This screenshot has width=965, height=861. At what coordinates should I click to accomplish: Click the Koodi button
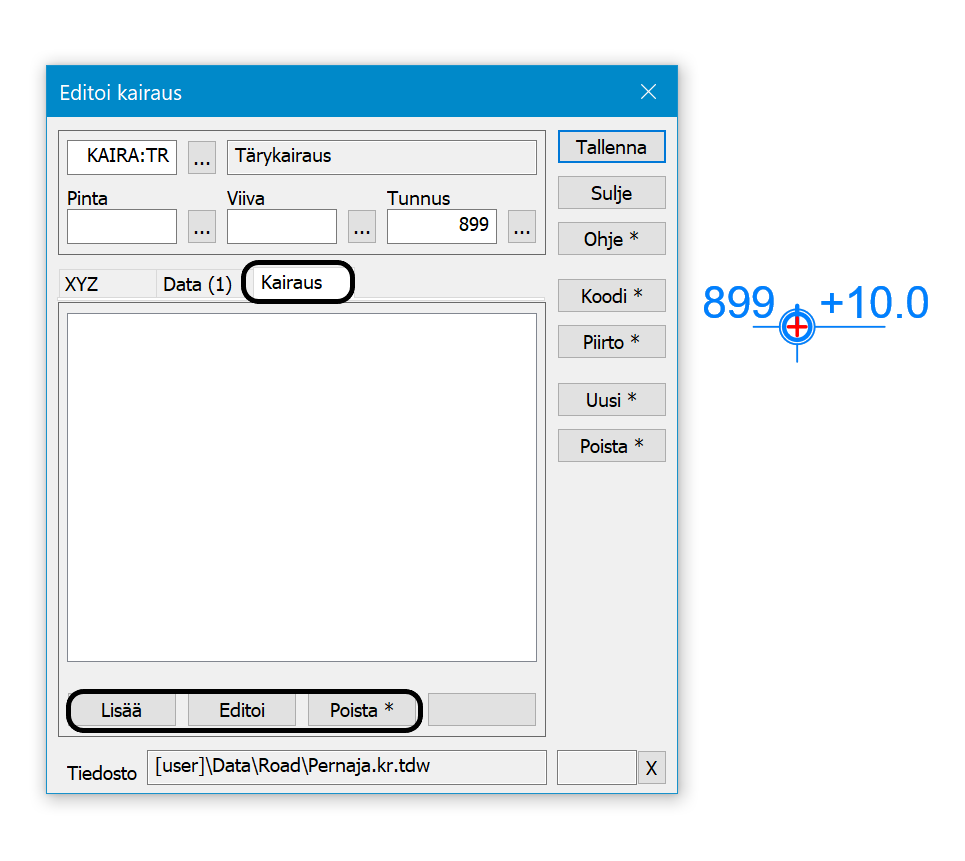pyautogui.click(x=611, y=296)
